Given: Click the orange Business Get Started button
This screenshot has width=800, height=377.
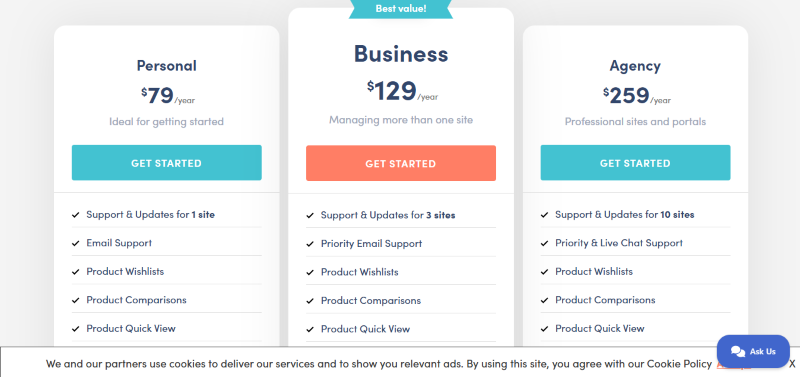Looking at the screenshot, I should tap(401, 163).
